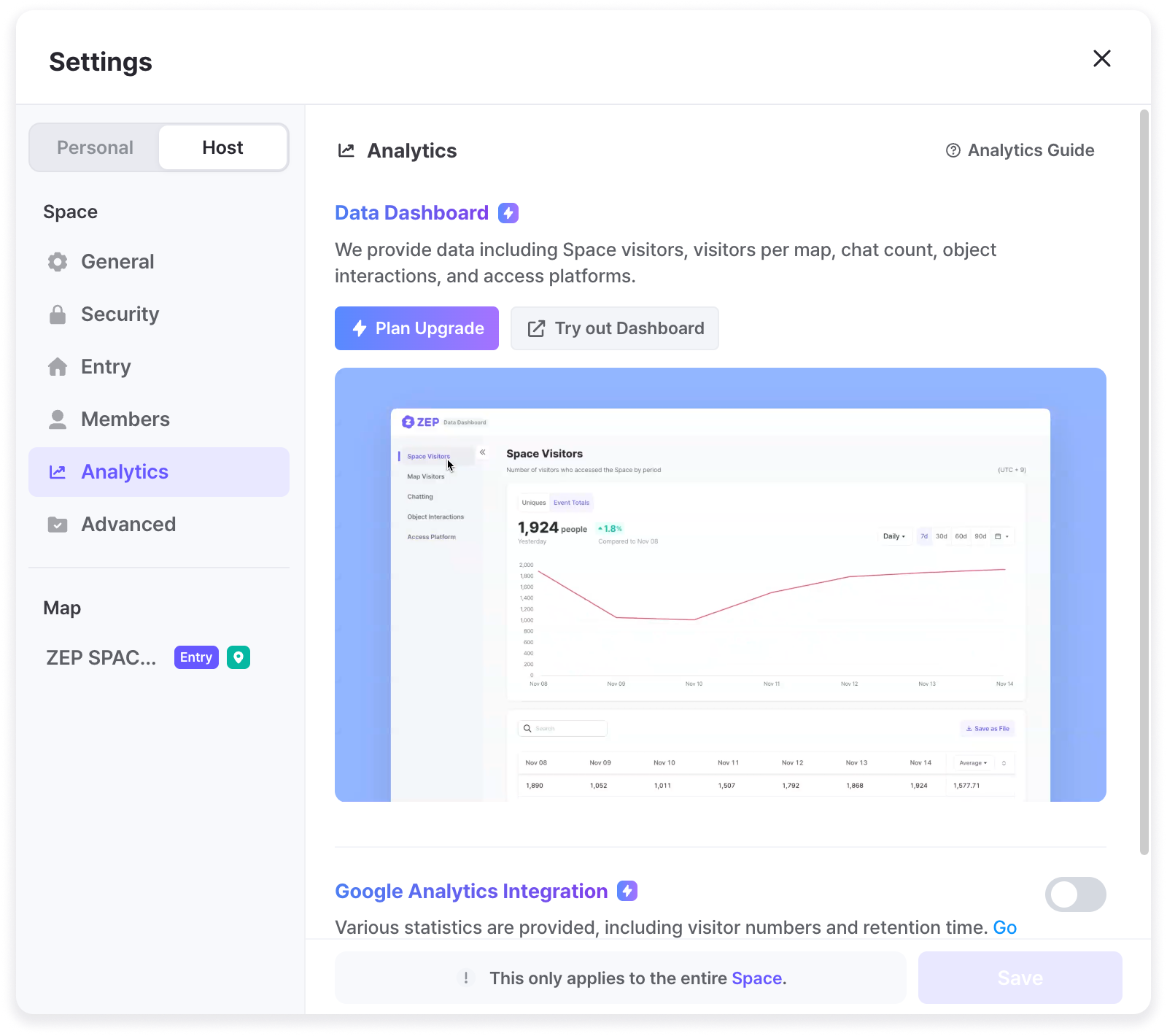Open Entry settings
The width and height of the screenshot is (1167, 1036).
coord(159,366)
